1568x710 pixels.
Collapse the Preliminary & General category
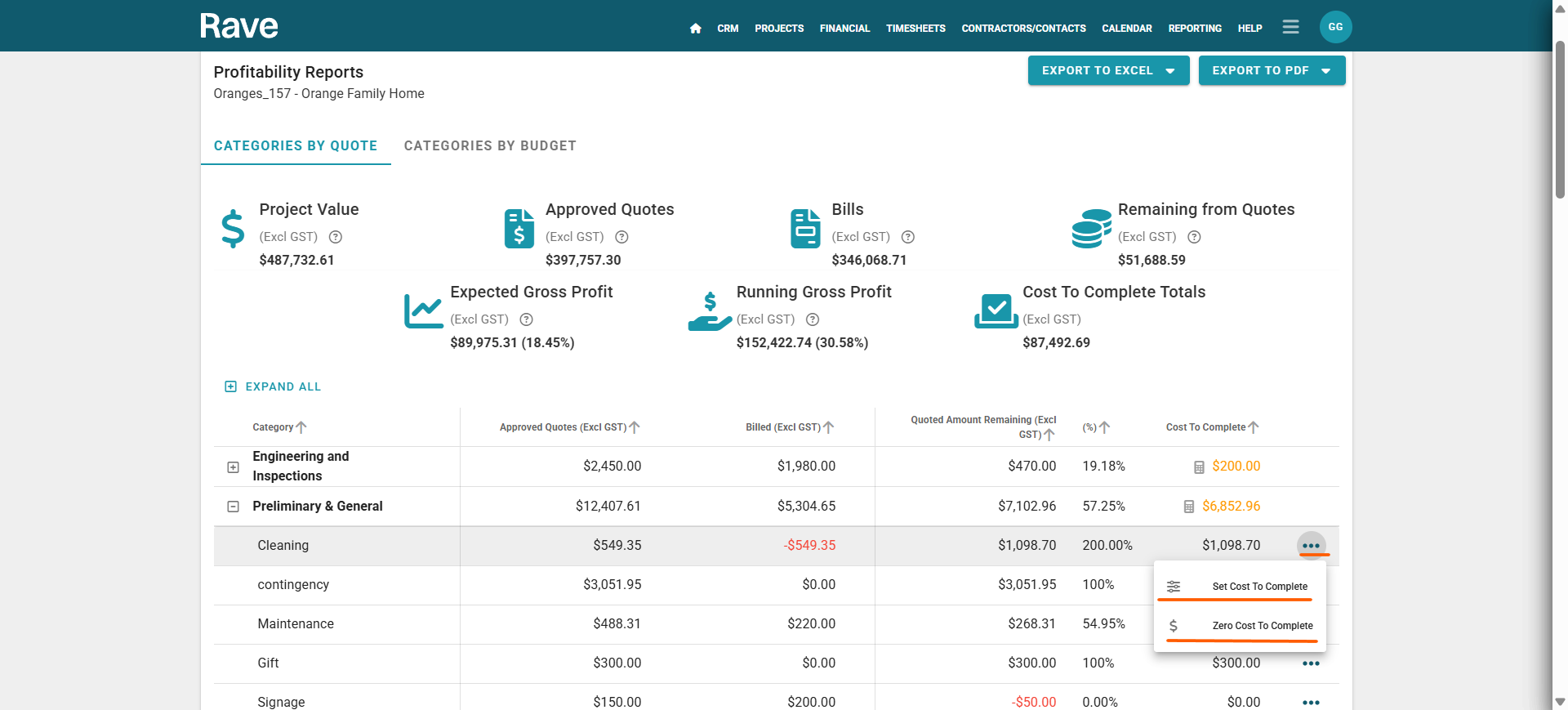(x=233, y=507)
